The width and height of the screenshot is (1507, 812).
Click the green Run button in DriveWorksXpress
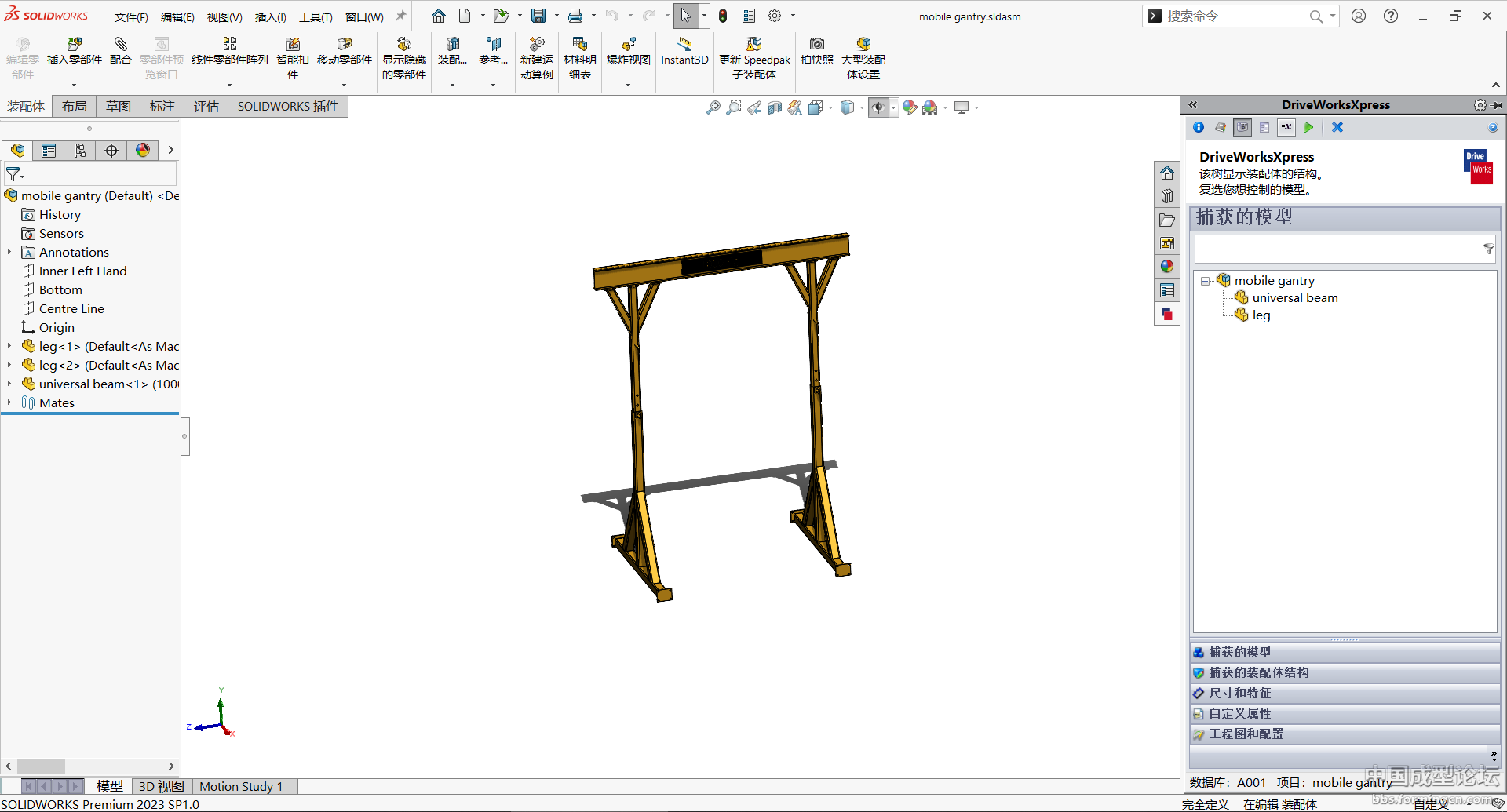(x=1308, y=127)
